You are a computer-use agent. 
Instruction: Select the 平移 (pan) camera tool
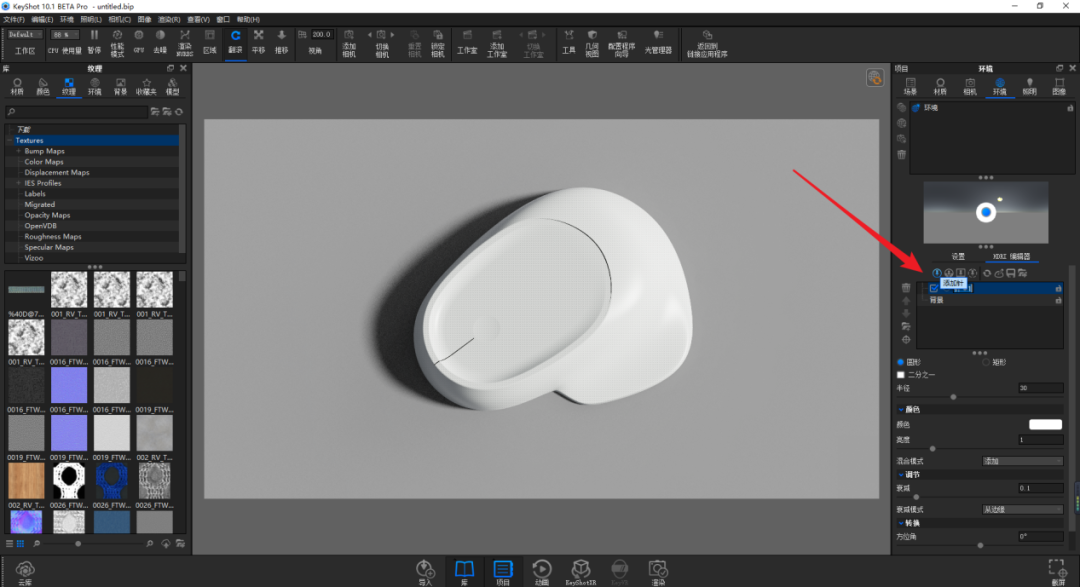[258, 42]
